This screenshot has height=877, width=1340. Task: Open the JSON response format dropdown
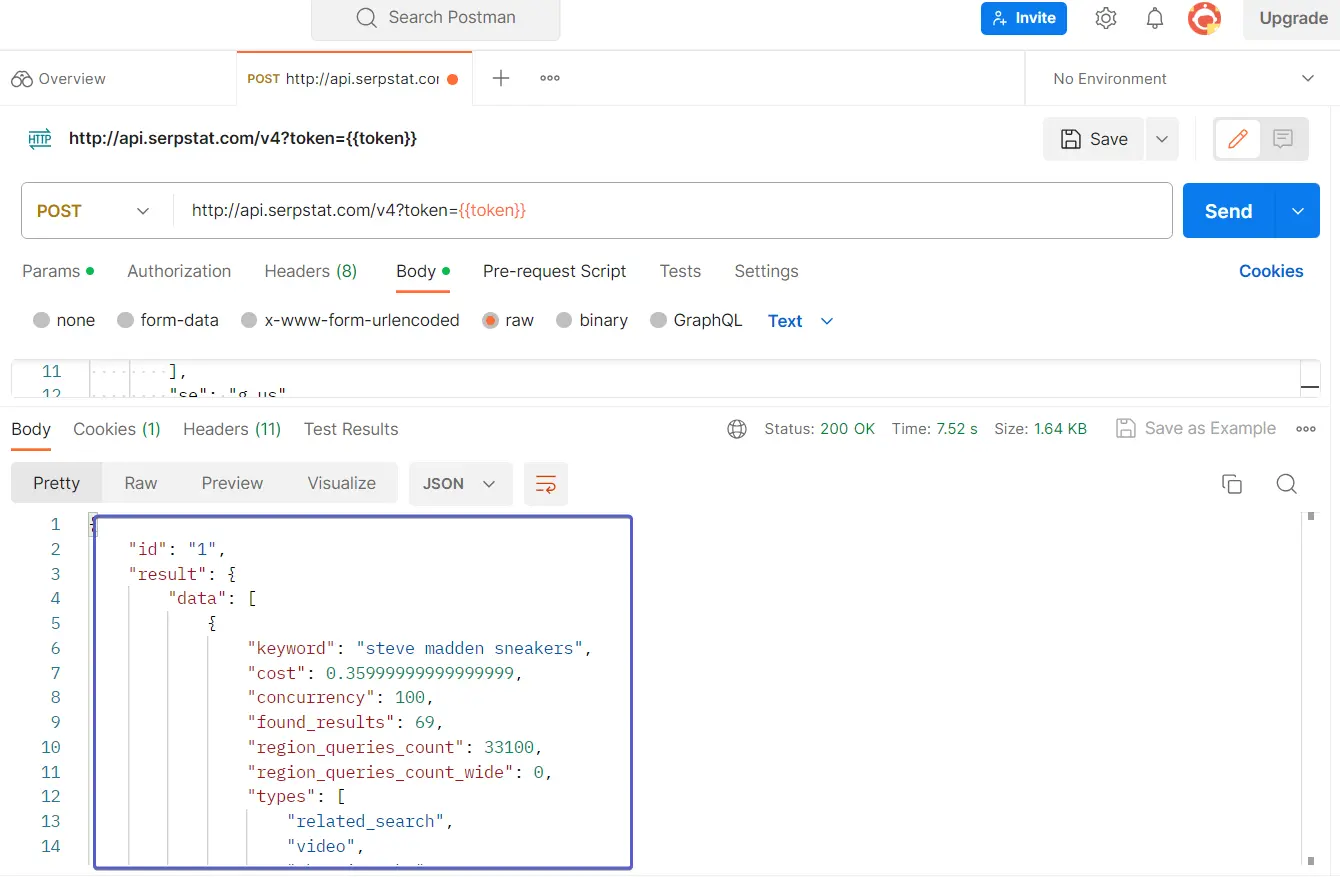[x=460, y=484]
